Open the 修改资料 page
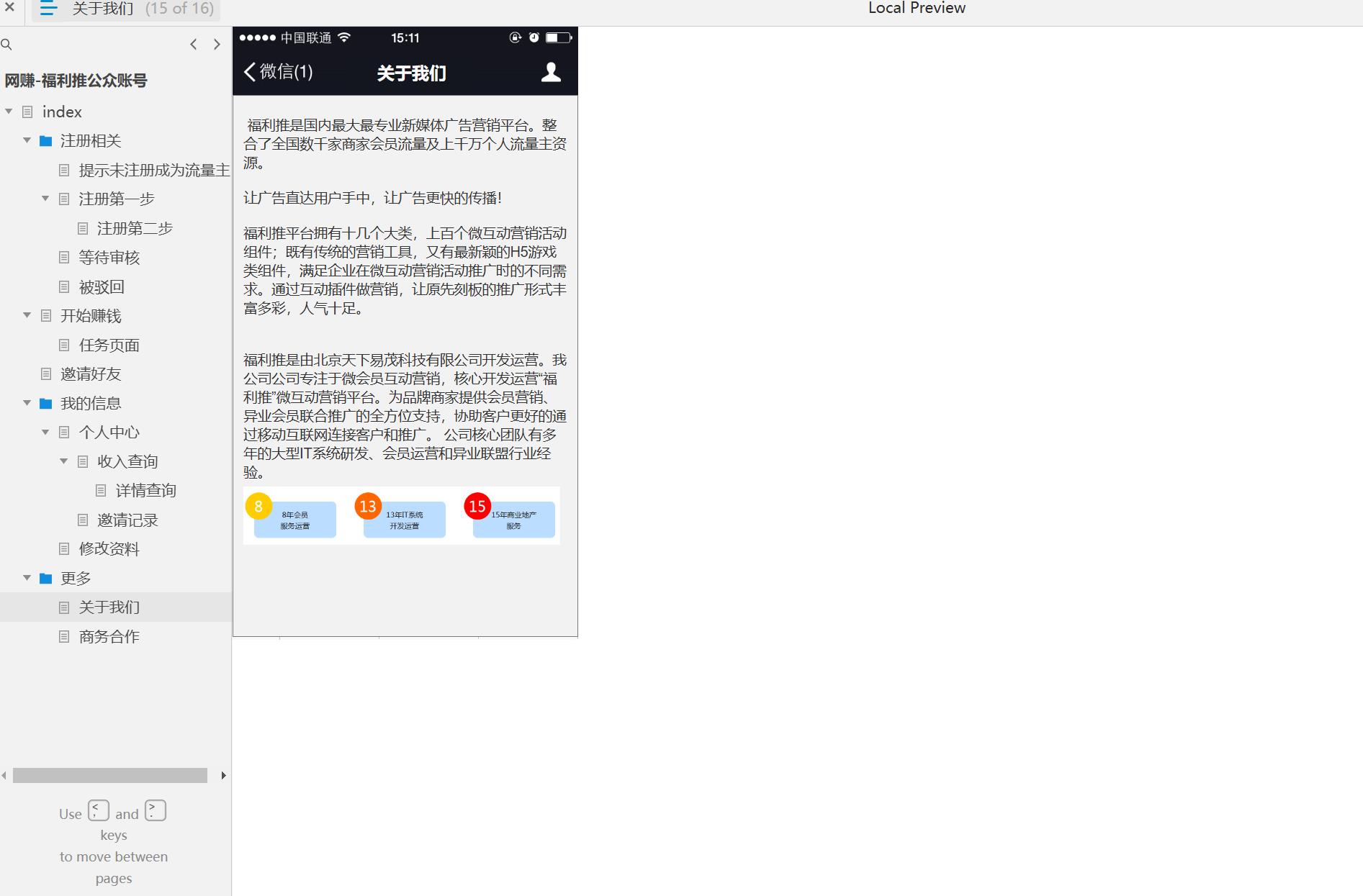This screenshot has width=1363, height=896. tap(109, 548)
